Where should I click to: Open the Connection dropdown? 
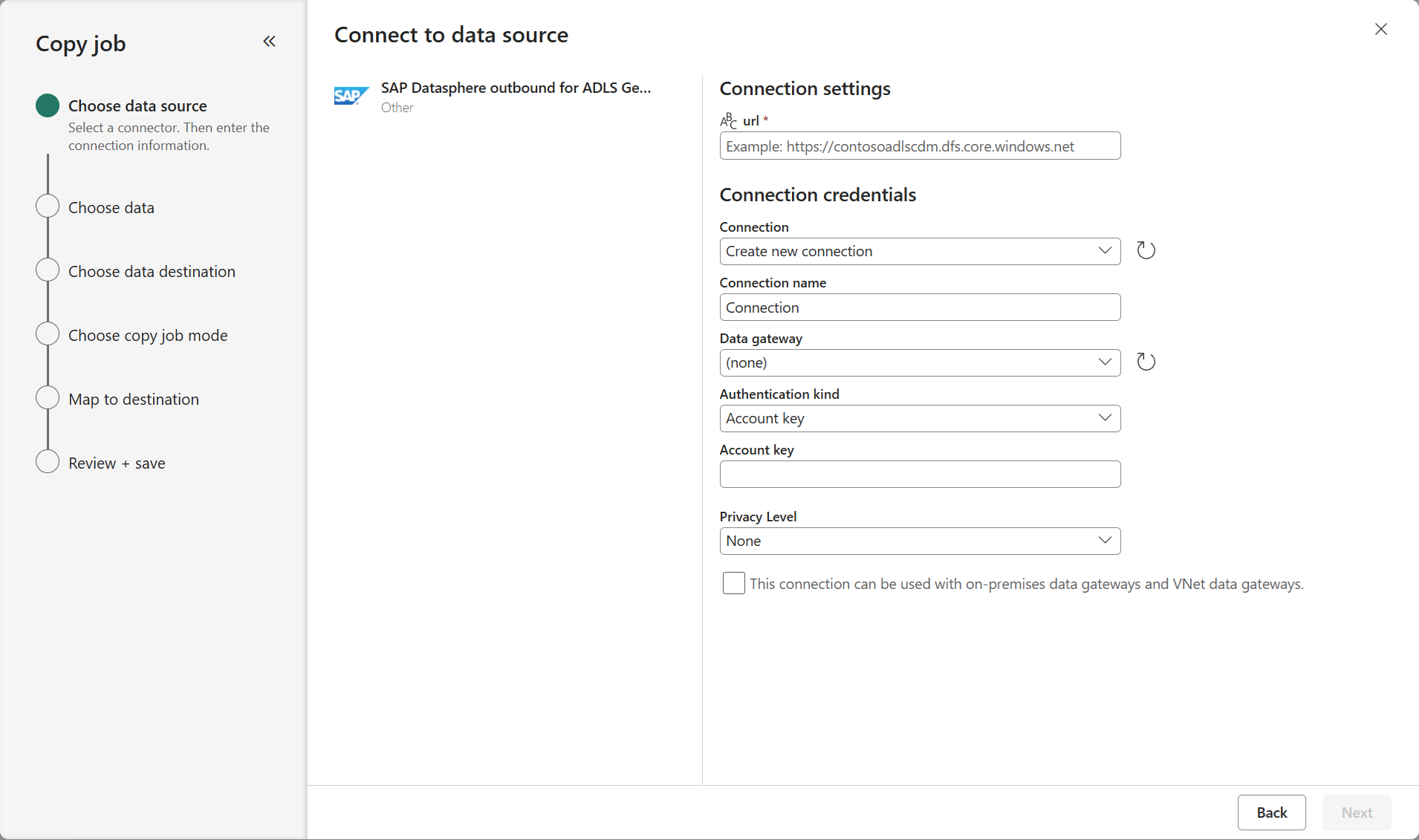pos(919,251)
